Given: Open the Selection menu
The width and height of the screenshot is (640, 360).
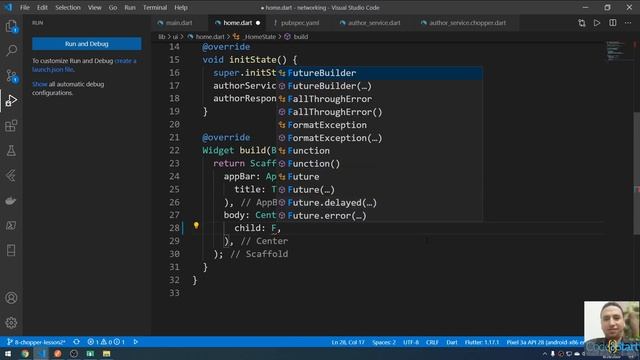Looking at the screenshot, I should (x=68, y=7).
